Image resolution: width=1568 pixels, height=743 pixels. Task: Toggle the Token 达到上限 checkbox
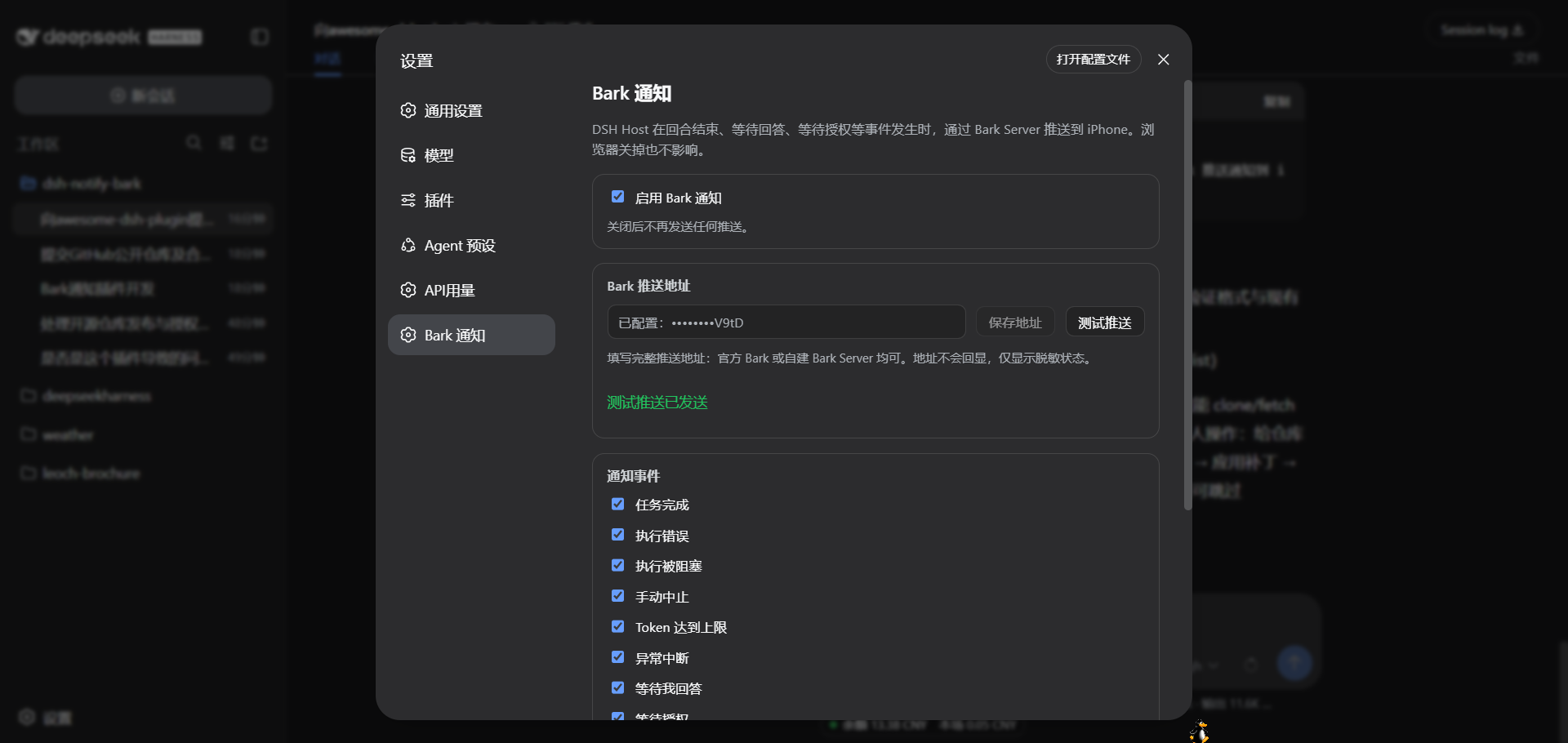point(618,626)
